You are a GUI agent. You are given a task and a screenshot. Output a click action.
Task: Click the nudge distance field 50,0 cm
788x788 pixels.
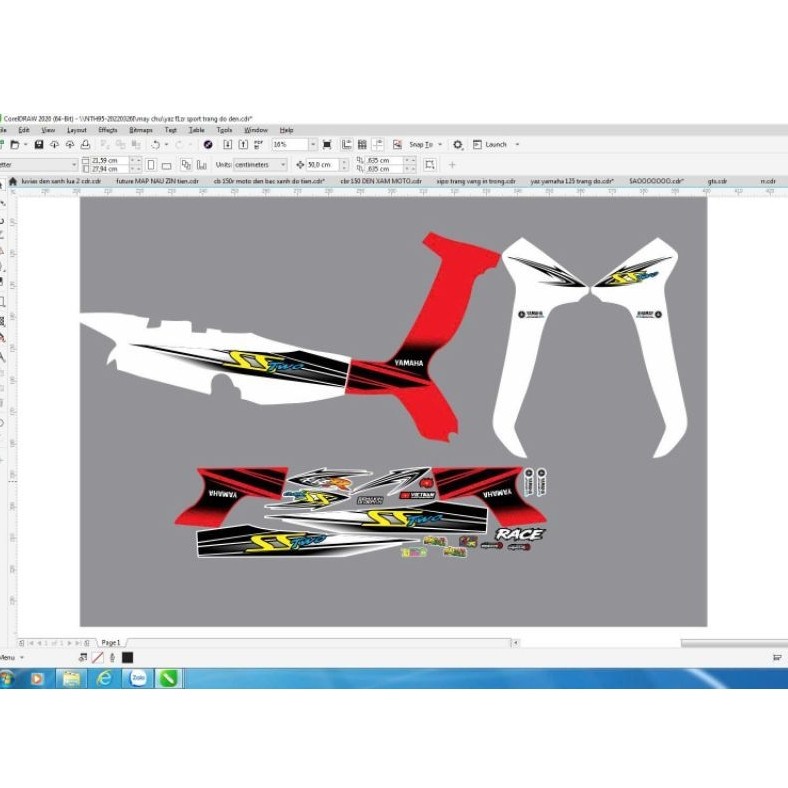click(x=323, y=164)
